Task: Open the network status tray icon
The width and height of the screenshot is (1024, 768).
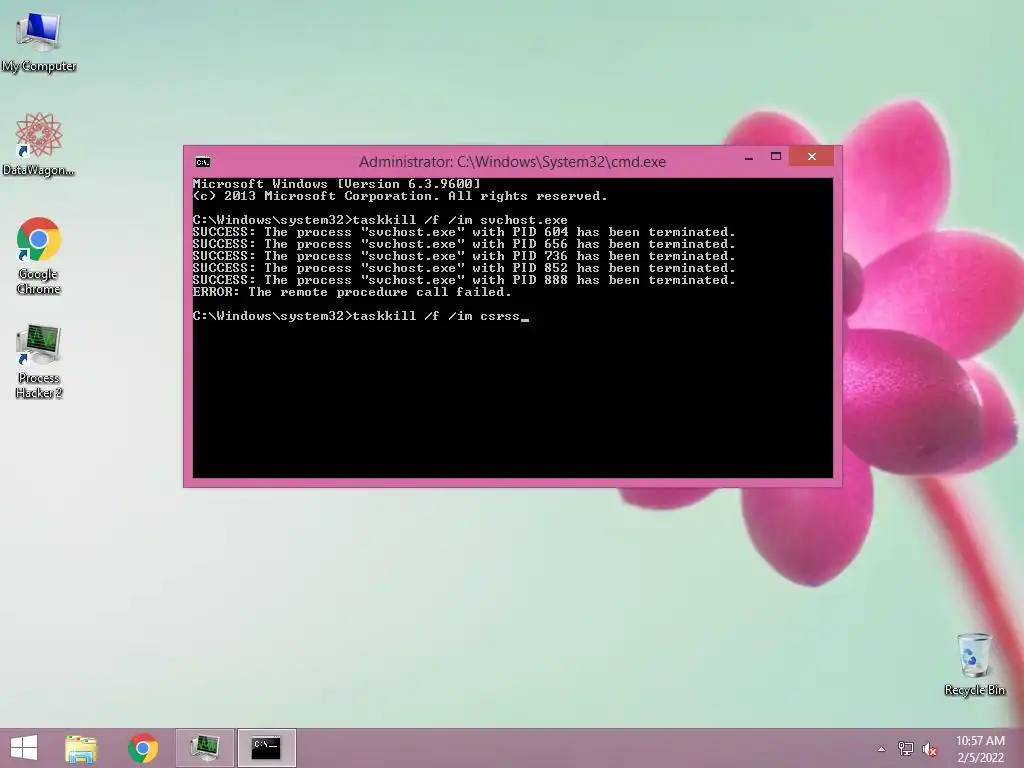Action: click(x=905, y=748)
